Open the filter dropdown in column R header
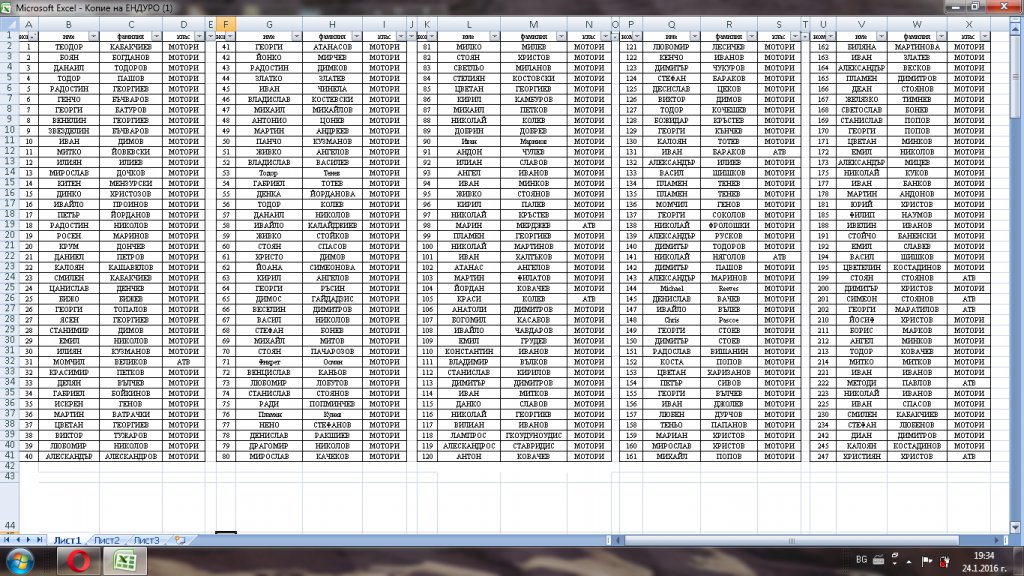1024x576 pixels. (x=752, y=37)
